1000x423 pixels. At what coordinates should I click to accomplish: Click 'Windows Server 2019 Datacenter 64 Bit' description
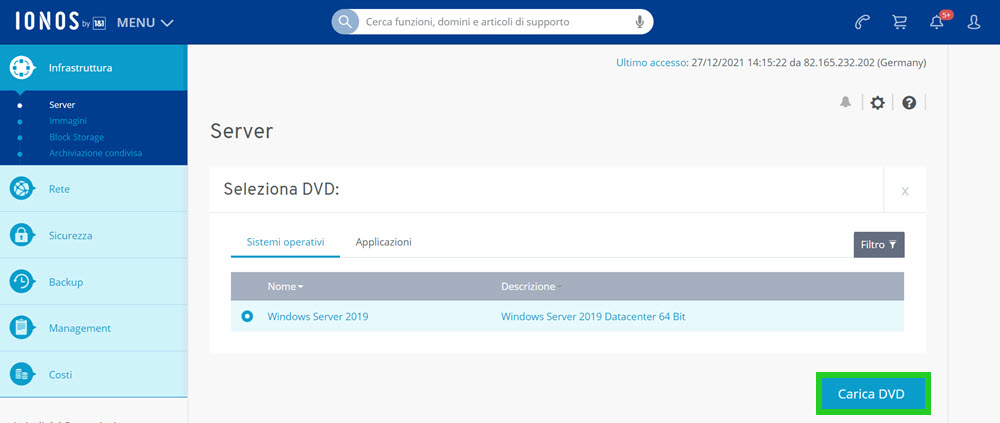[x=593, y=316]
